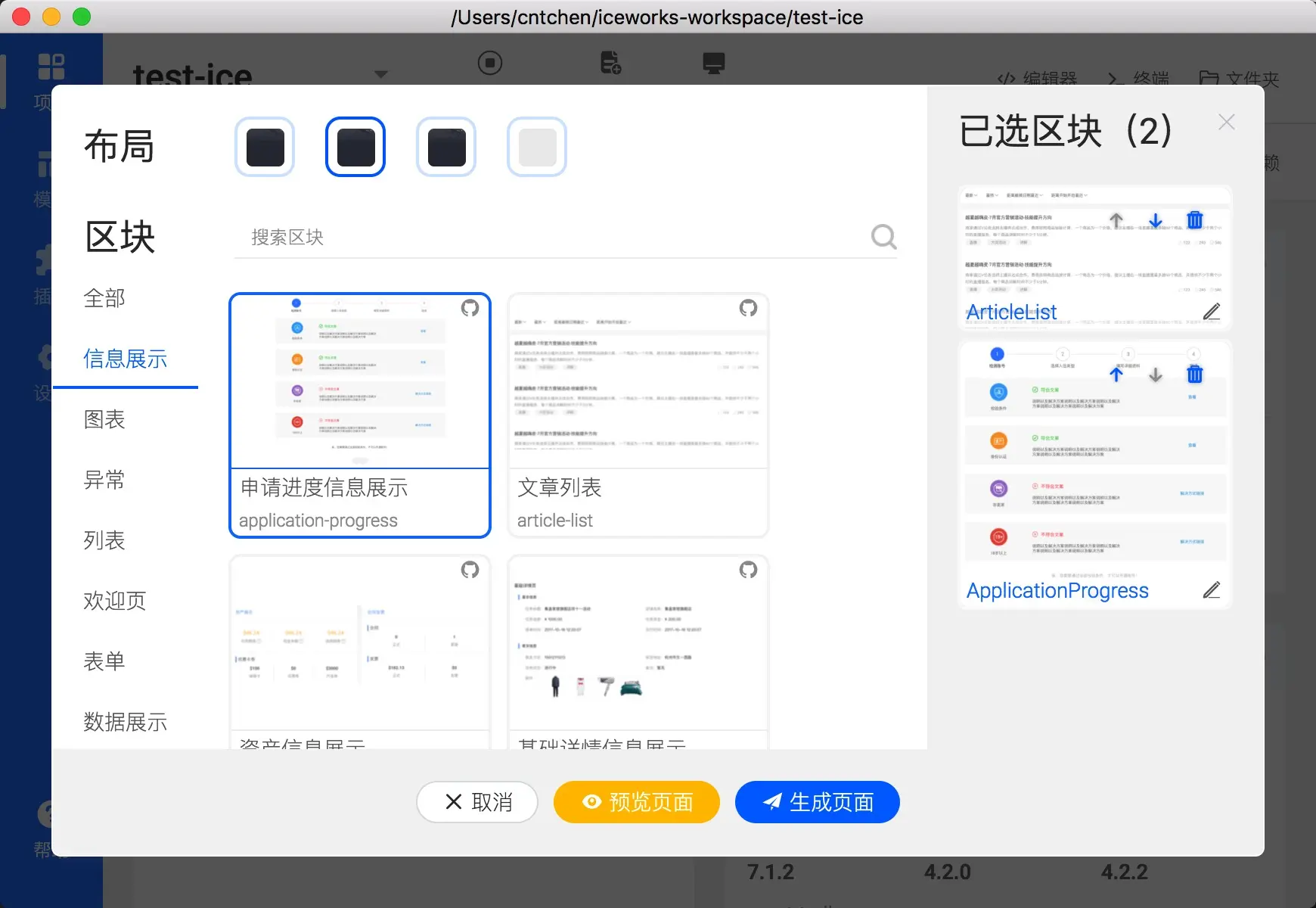
Task: Switch to the 图表 category
Action: point(104,419)
